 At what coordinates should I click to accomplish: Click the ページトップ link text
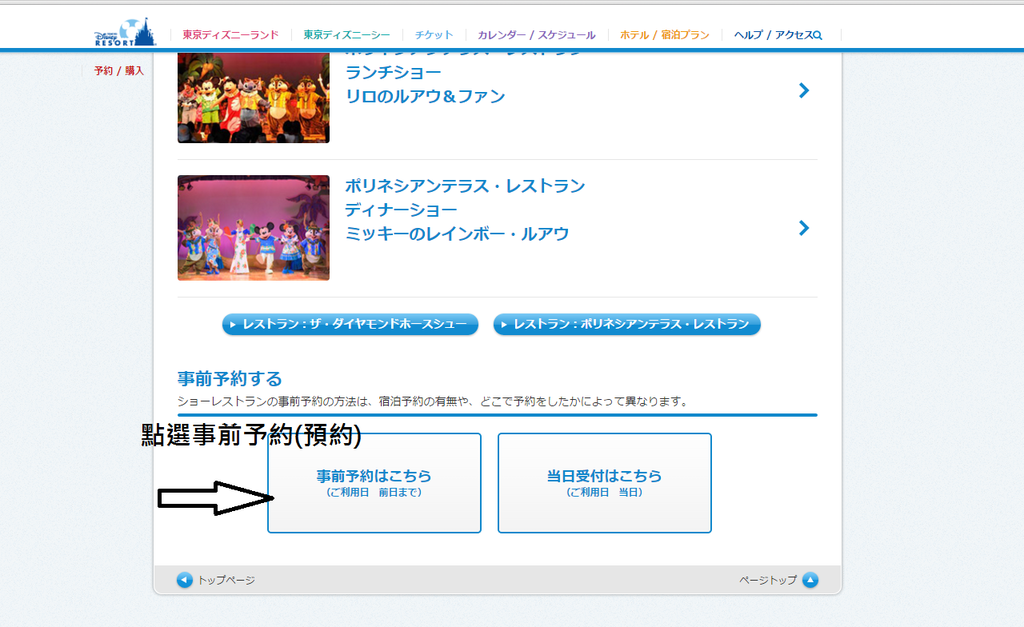[768, 580]
